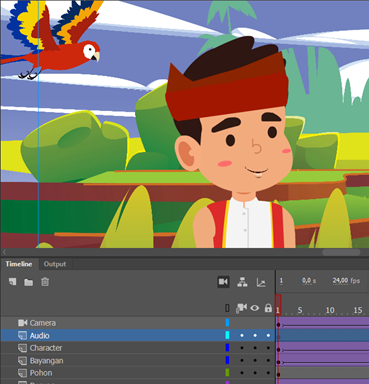Click the attach-to-camera column header icon
The image size is (369, 384).
241,308
